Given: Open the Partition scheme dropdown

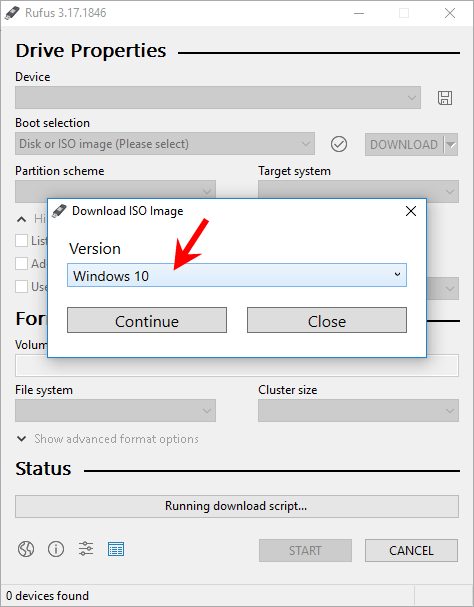Looking at the screenshot, I should (x=115, y=191).
